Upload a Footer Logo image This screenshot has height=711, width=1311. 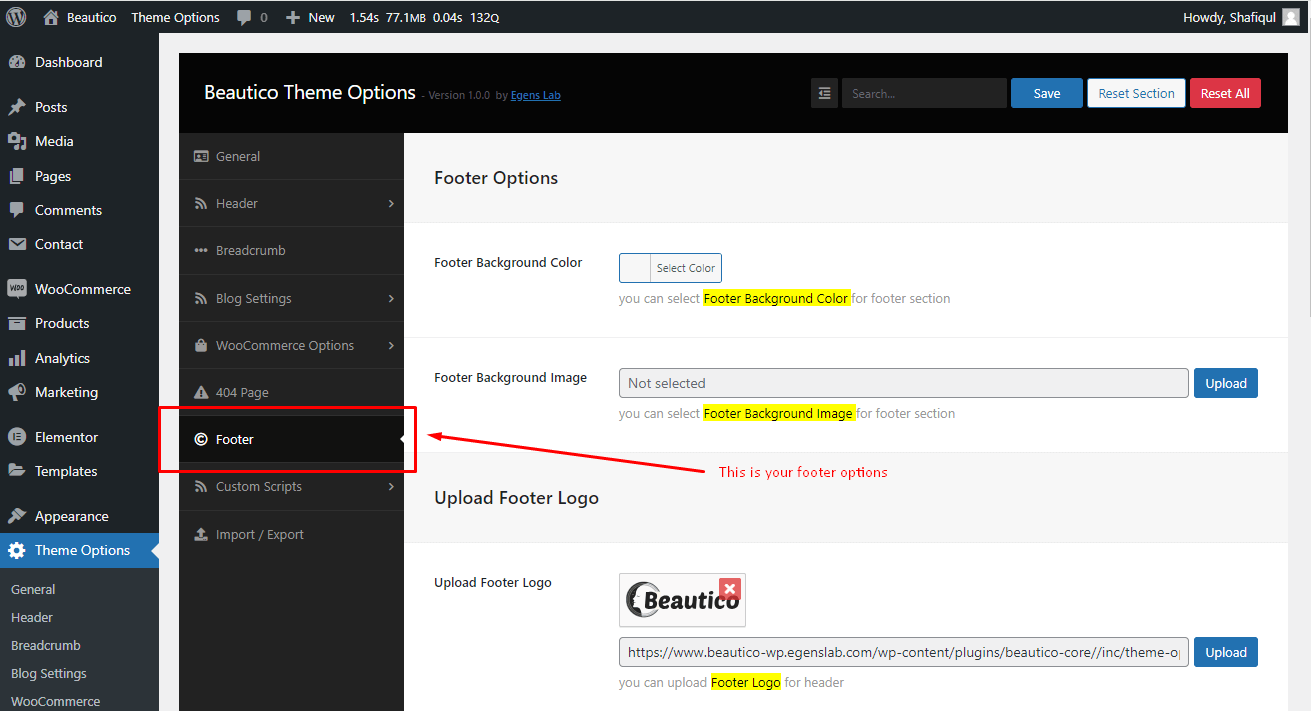click(1226, 652)
